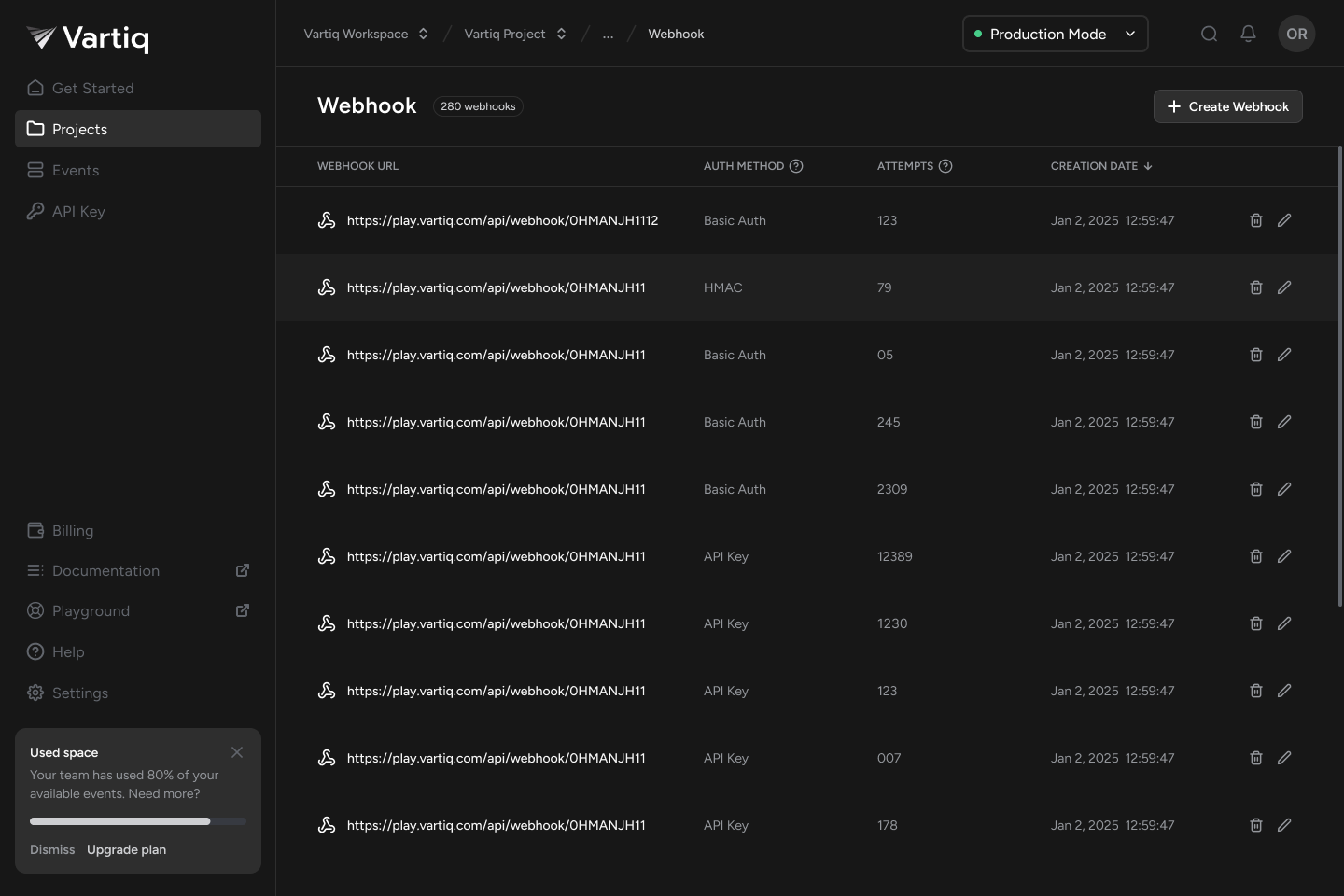Click the 12389 attempts value
Viewport: 1344px width, 896px height.
coord(895,556)
